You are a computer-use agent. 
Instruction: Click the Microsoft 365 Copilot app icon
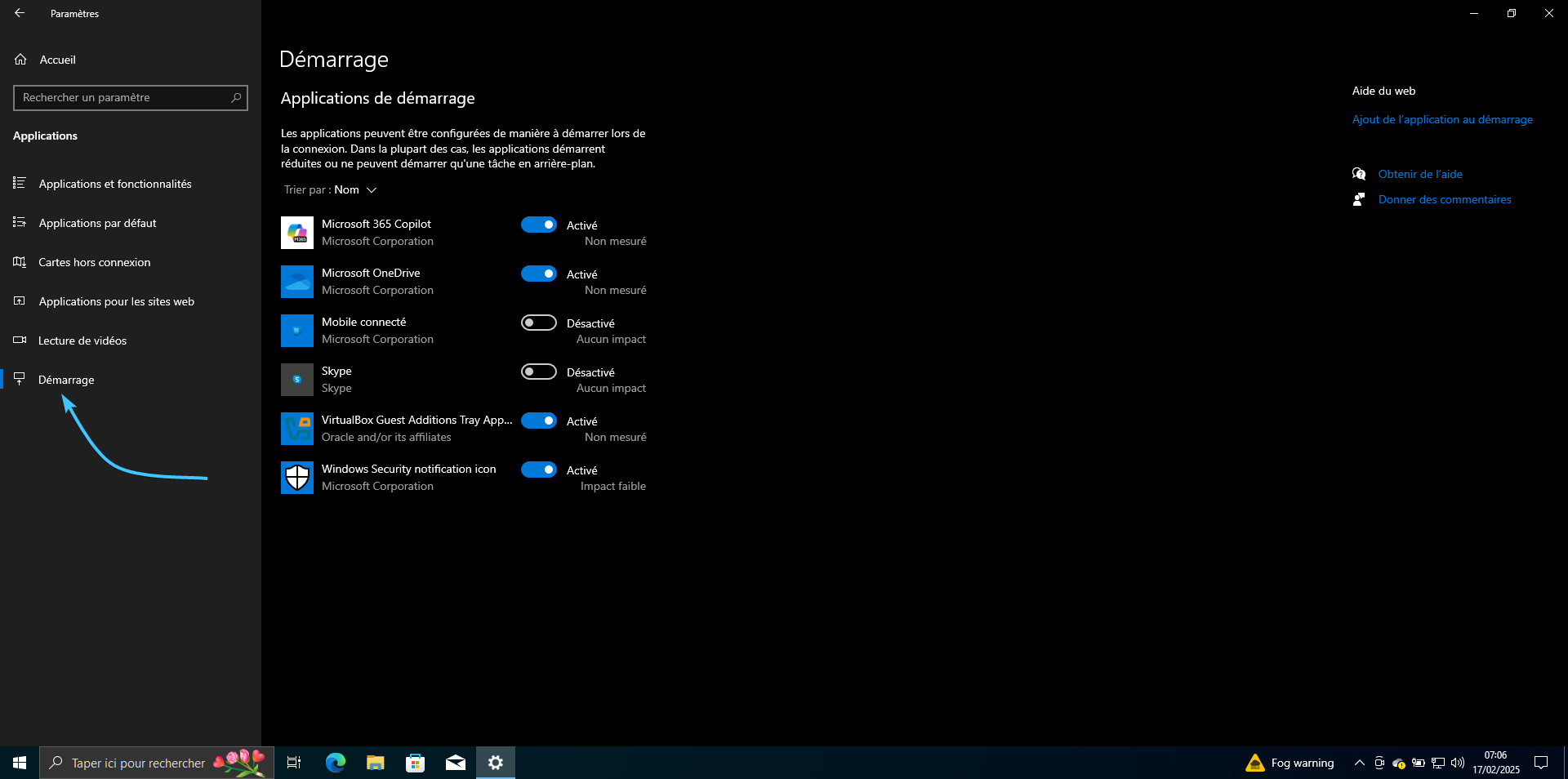click(297, 233)
